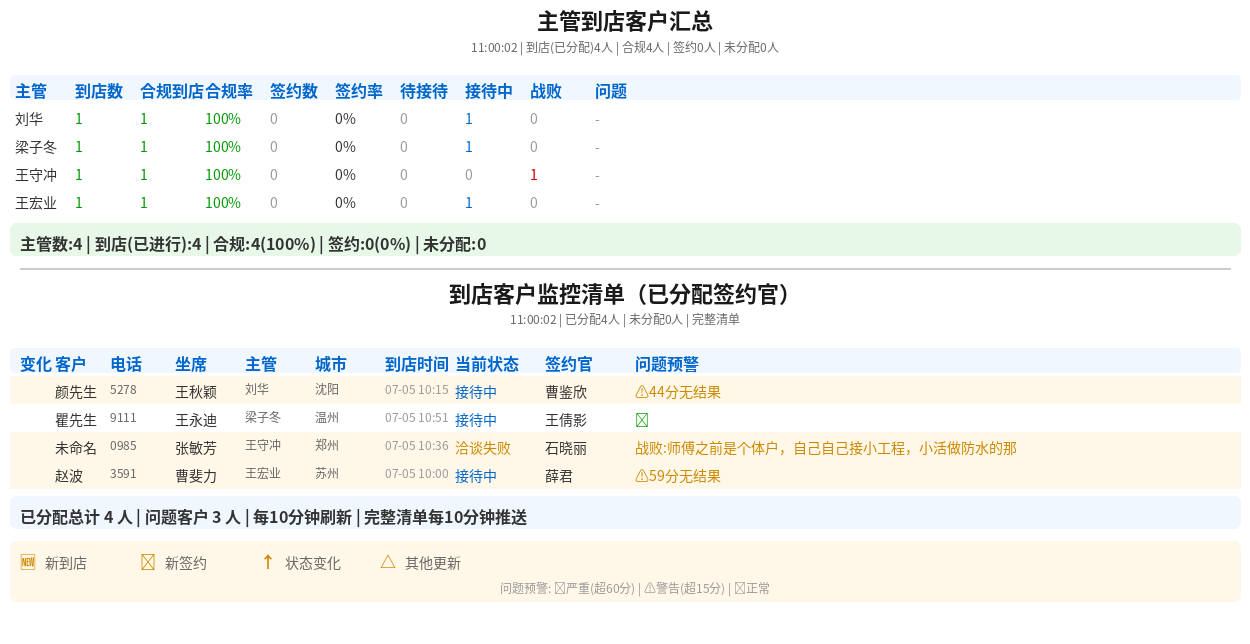Click agent name 张敏芳

coord(196,448)
